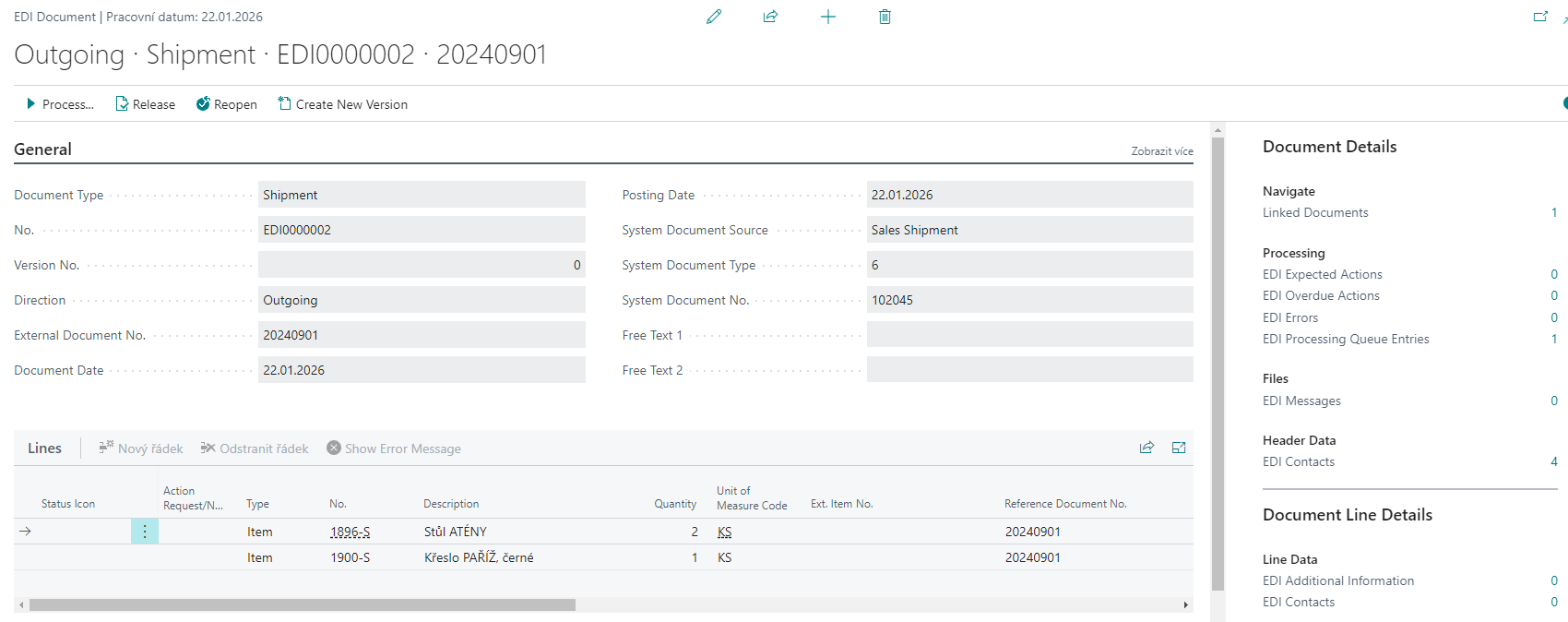
Task: Open Linked Documents in factbox
Action: pyautogui.click(x=1315, y=212)
